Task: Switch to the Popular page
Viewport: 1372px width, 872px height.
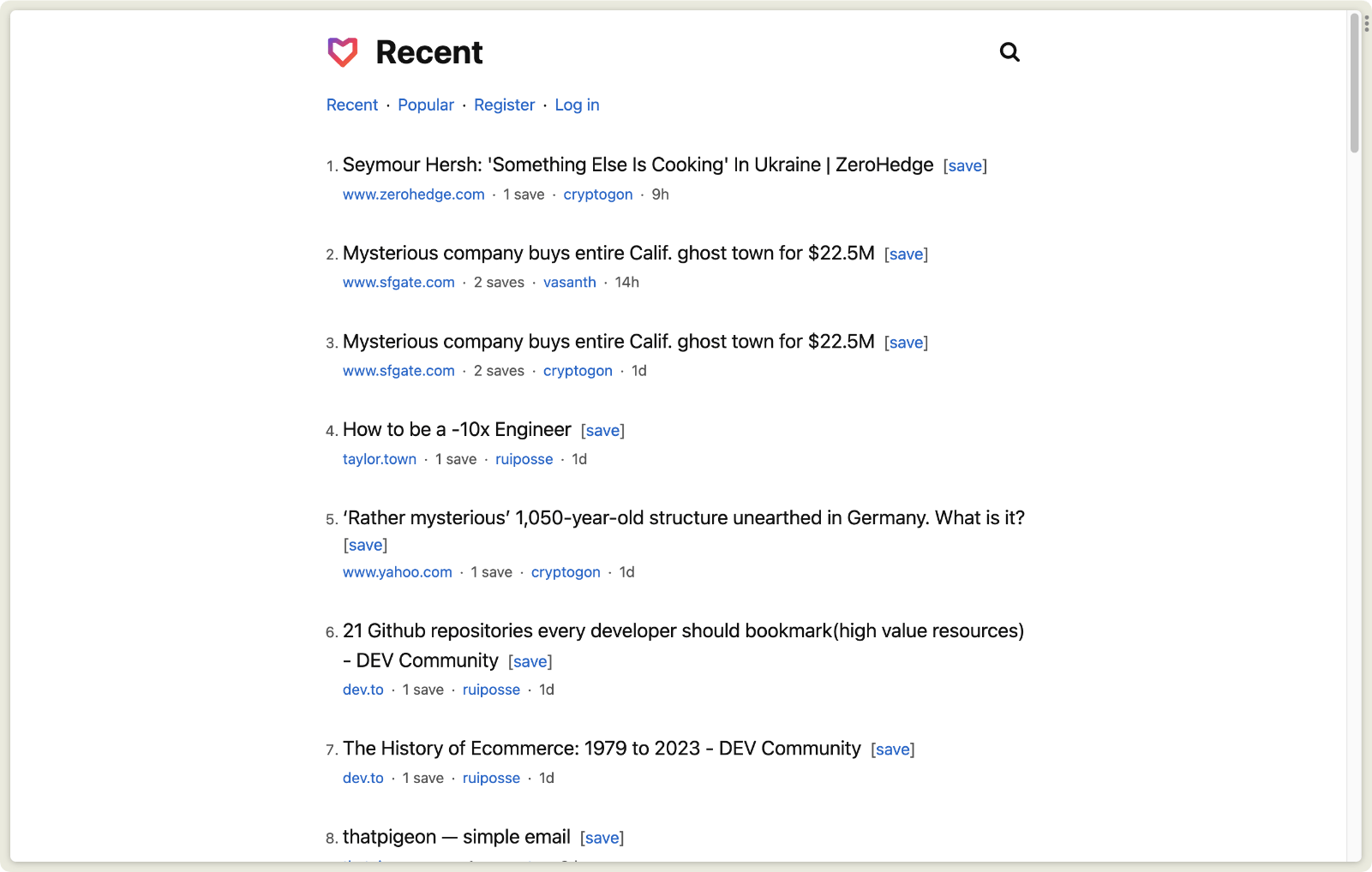Action: coord(425,105)
